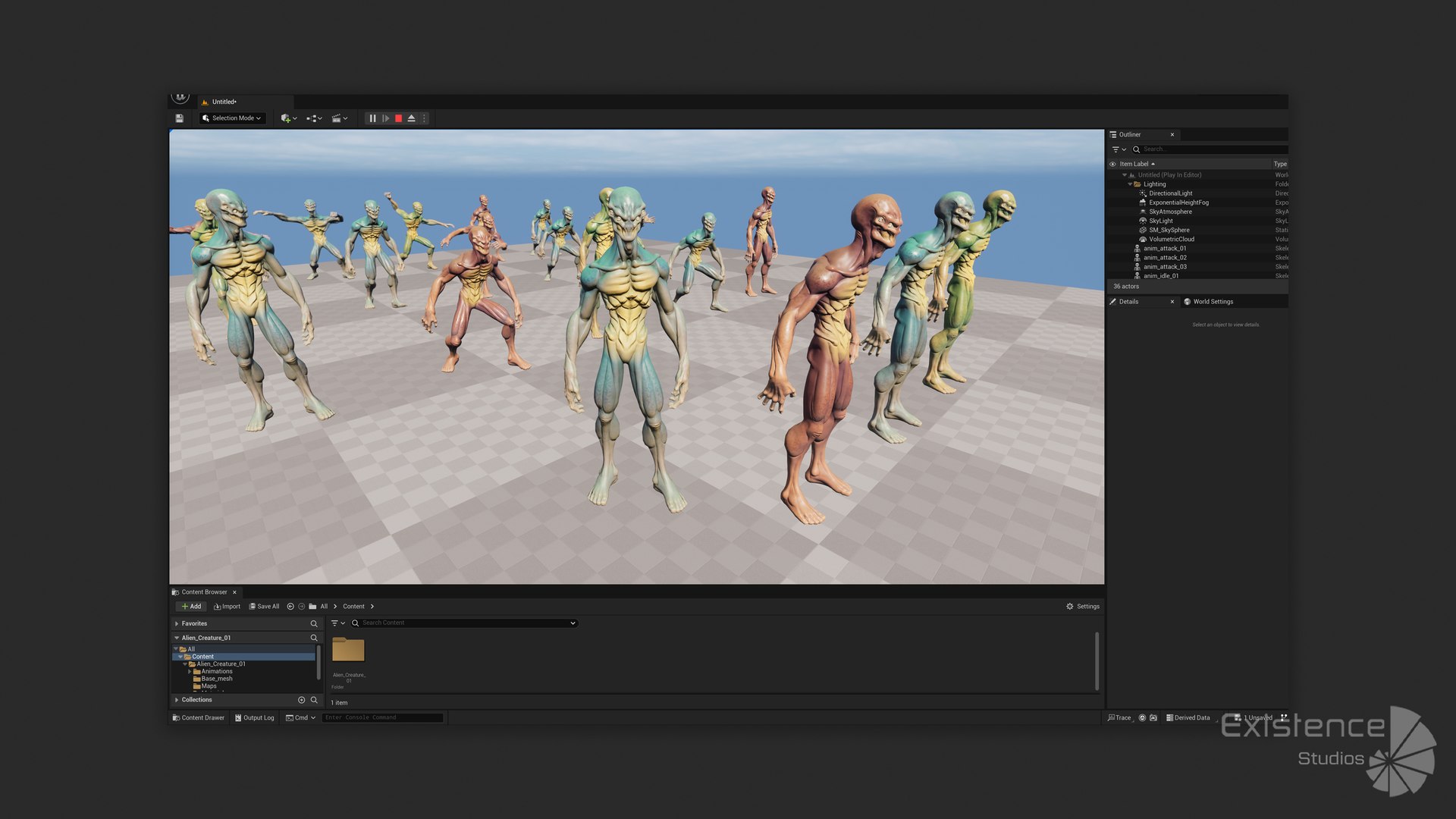Sort by the Item Label column
Screen dimensions: 1456x819
tap(1137, 164)
